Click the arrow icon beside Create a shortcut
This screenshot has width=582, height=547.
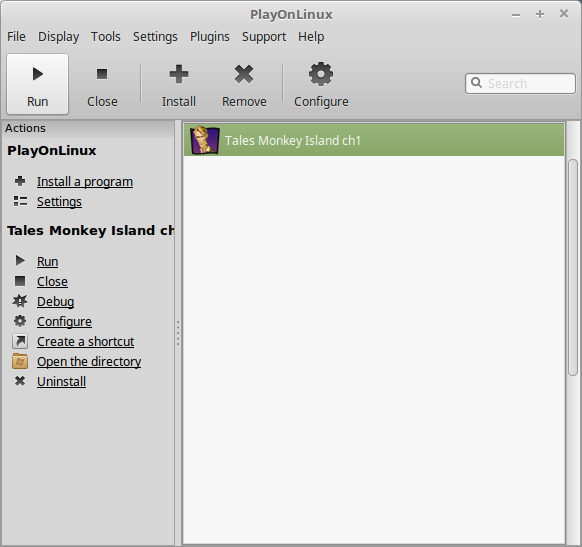pyautogui.click(x=20, y=341)
